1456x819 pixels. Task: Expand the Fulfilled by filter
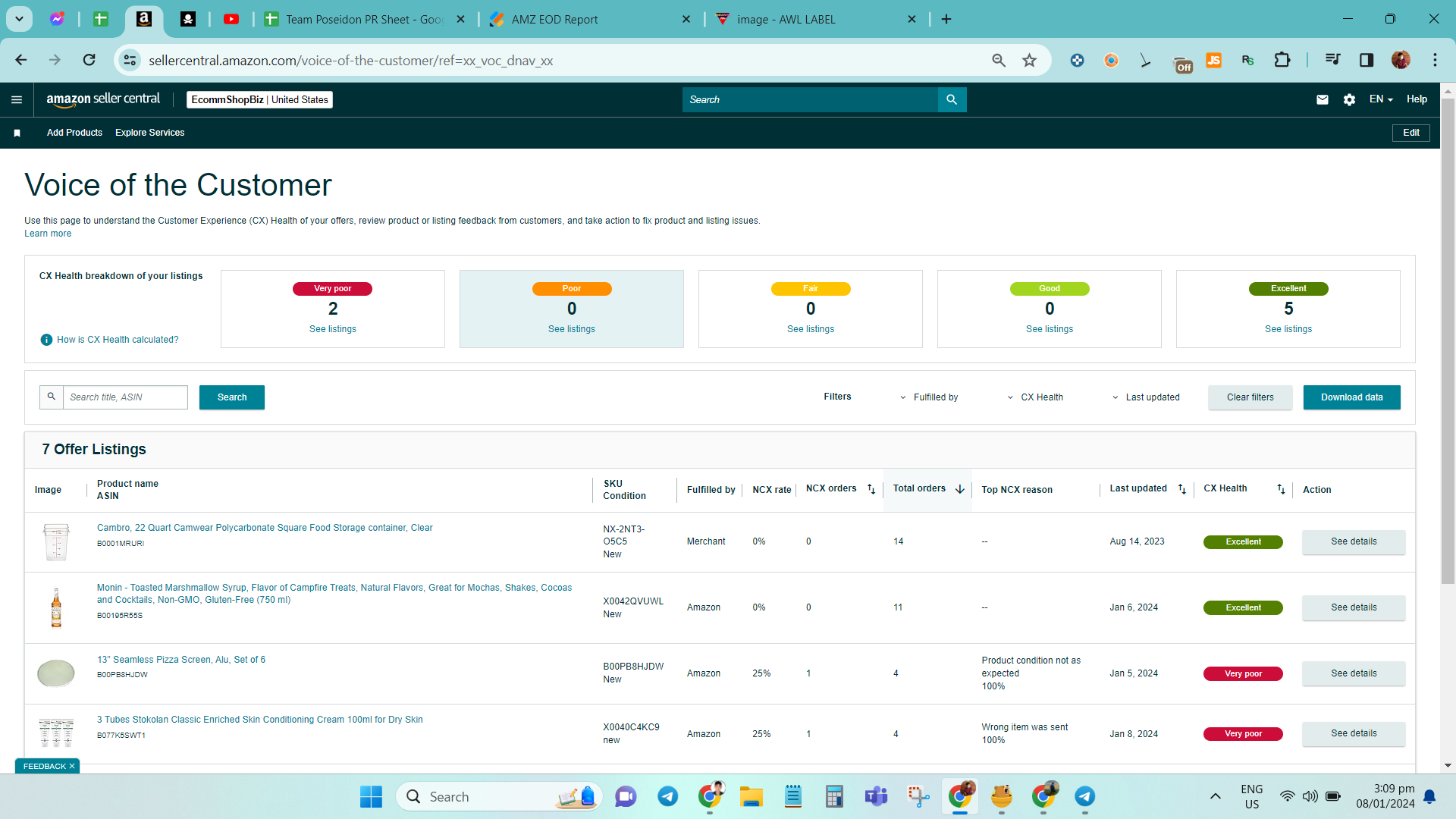coord(929,397)
